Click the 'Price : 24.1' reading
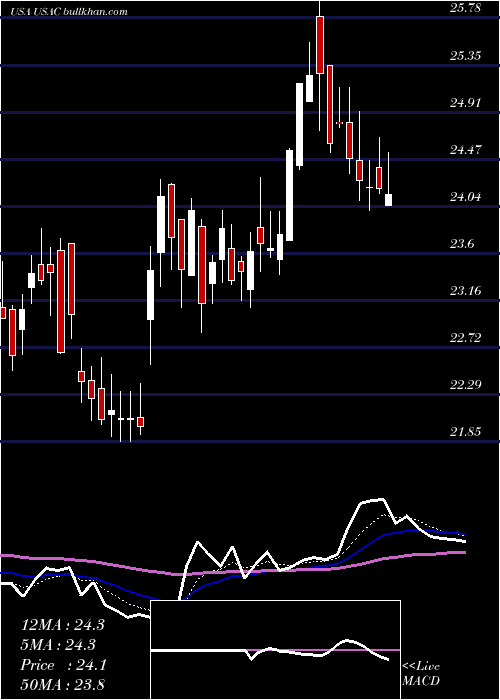Screen dimensions: 500x700 point(63,665)
